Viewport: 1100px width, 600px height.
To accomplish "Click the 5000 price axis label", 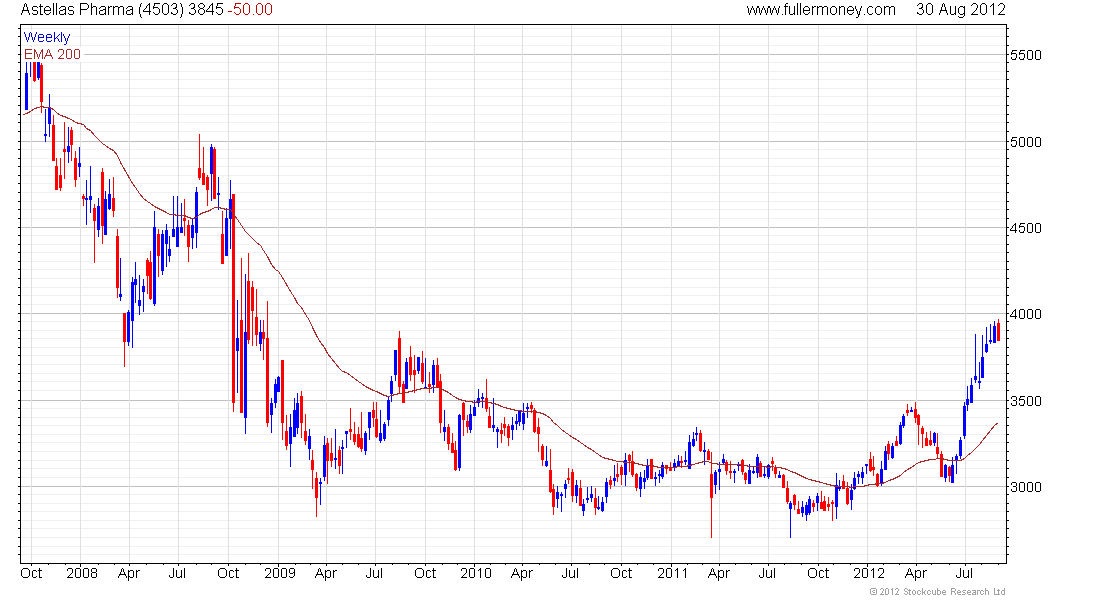I will 1025,142.
